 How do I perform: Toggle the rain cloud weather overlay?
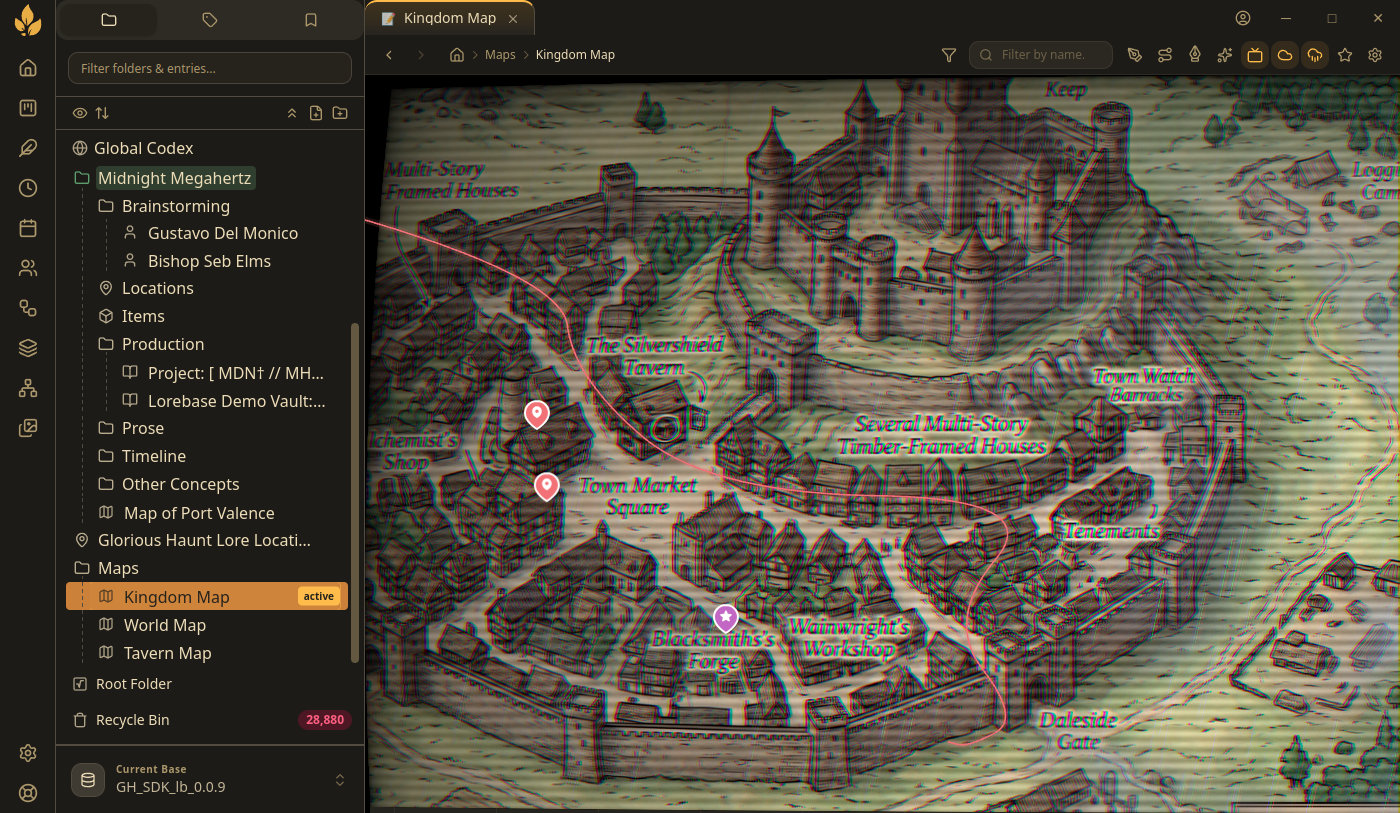[1315, 55]
